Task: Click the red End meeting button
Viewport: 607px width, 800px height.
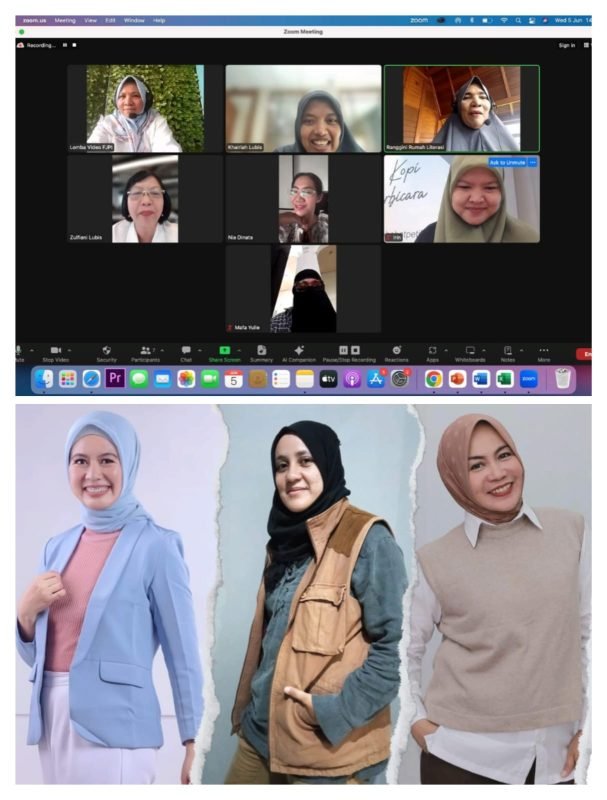Action: click(586, 354)
